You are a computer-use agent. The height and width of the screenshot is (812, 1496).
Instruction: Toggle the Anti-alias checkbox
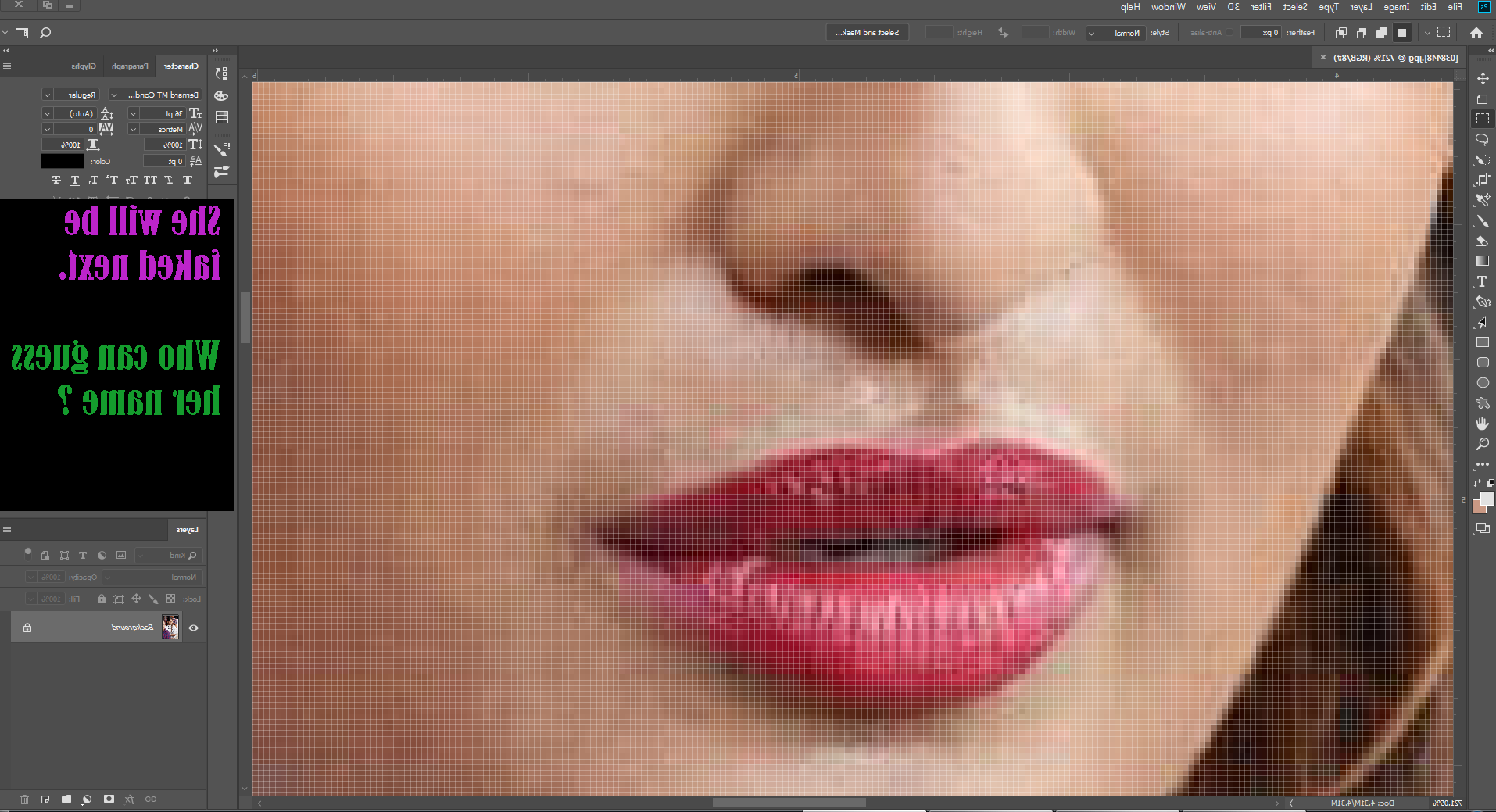(1229, 33)
